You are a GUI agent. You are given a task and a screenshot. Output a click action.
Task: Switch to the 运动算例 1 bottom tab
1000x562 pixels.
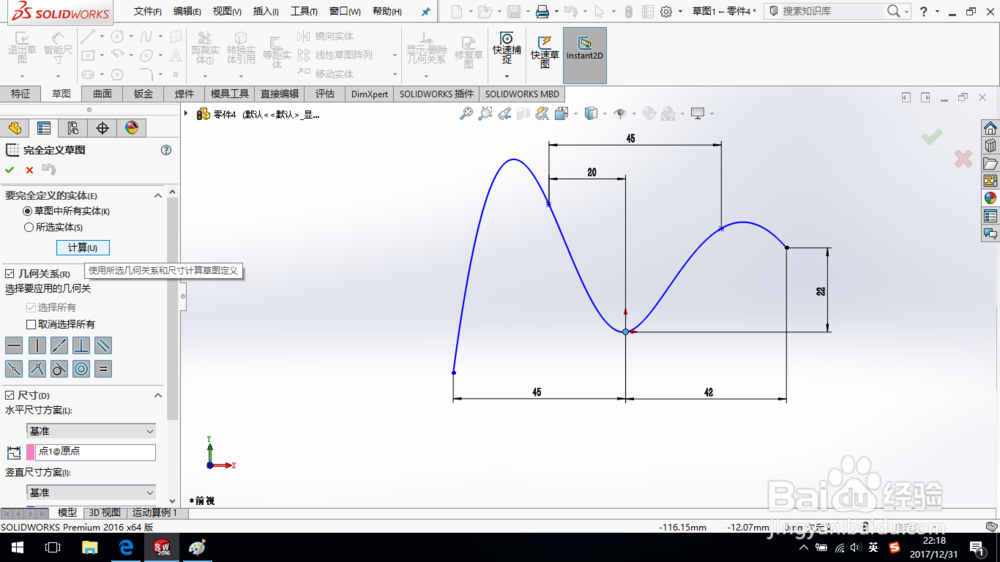point(155,513)
